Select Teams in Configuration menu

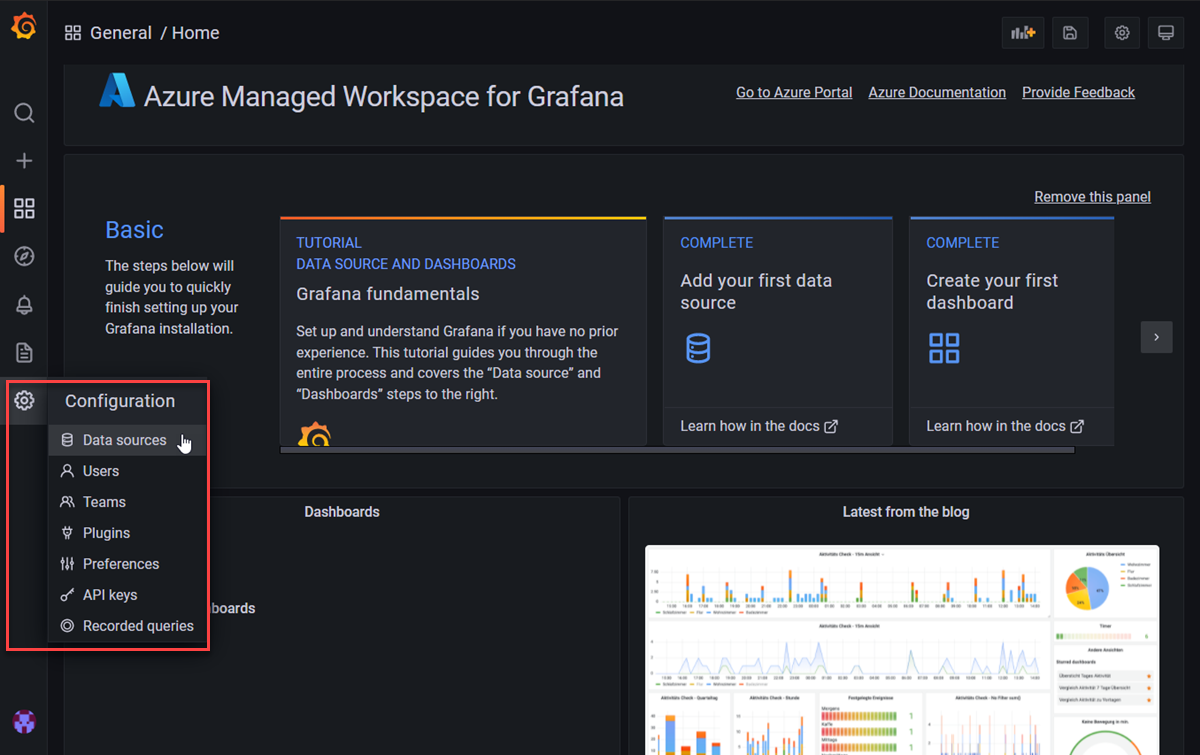(x=126, y=502)
